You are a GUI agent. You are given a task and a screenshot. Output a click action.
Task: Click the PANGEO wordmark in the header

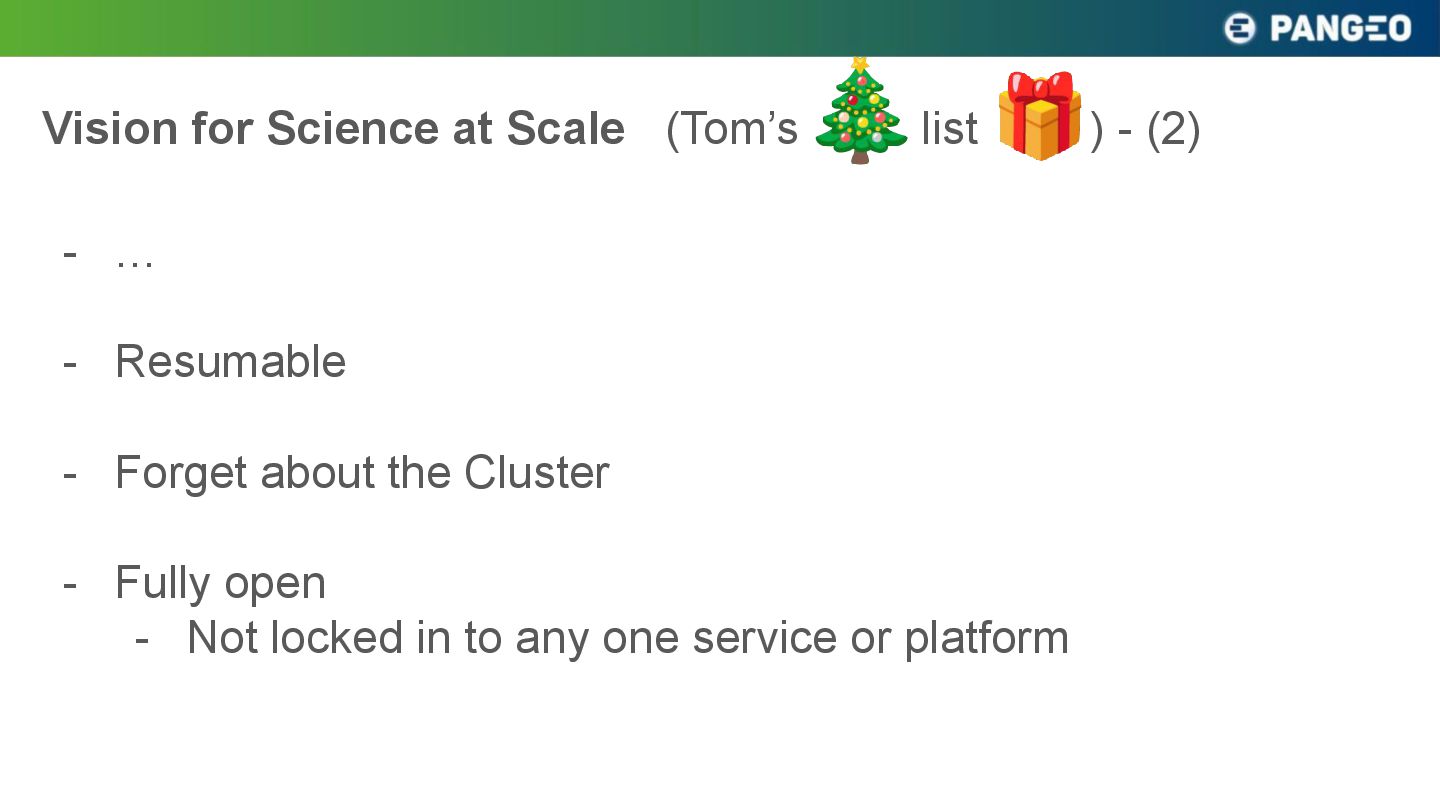tap(1340, 28)
